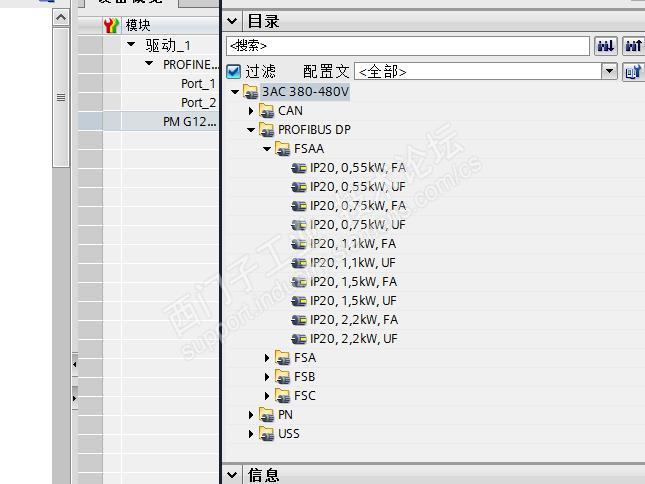This screenshot has height=484, width=645.
Task: Select the text IP20, 0,75kW, UF
Action: [x=357, y=225]
